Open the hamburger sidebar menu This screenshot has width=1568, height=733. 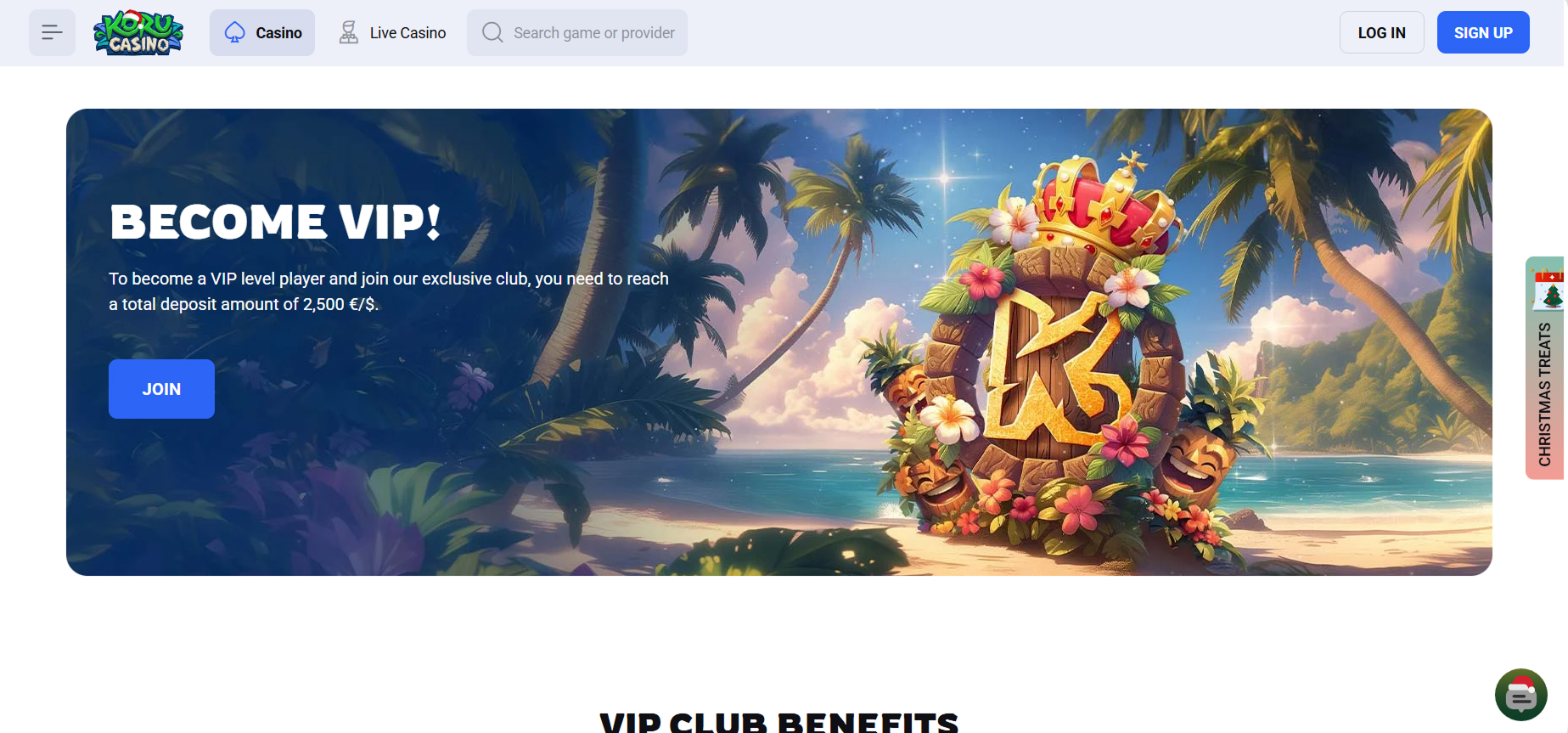(52, 33)
